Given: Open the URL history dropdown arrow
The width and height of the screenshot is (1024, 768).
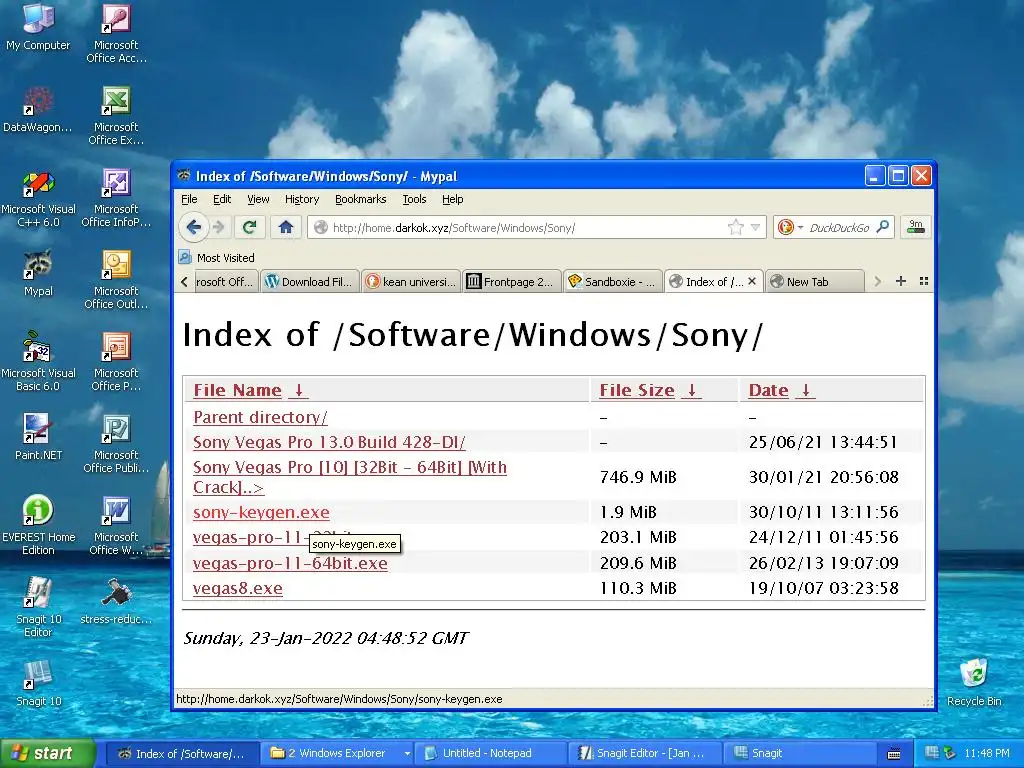Looking at the screenshot, I should click(756, 227).
